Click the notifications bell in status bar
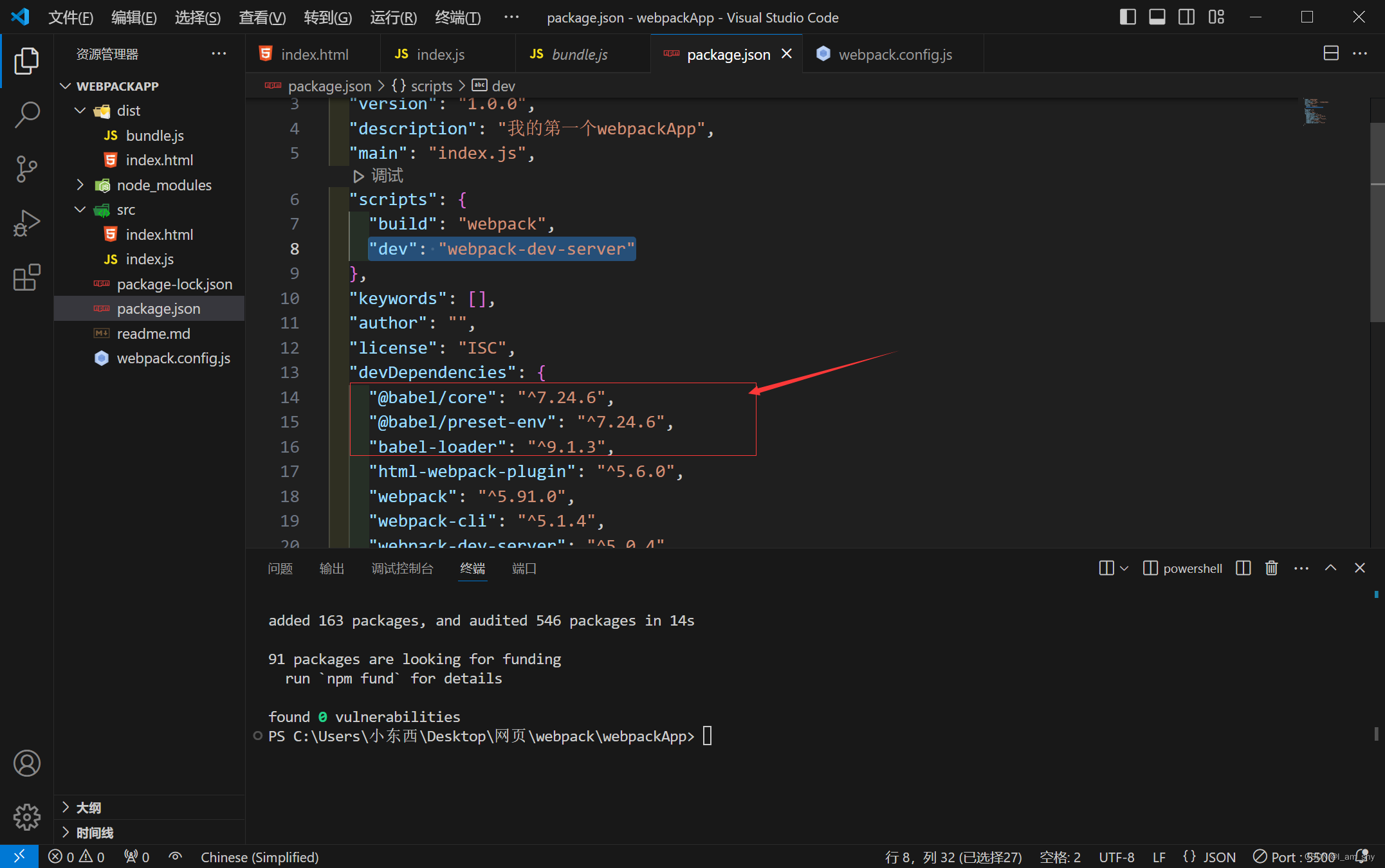The height and width of the screenshot is (868, 1385). (1362, 857)
